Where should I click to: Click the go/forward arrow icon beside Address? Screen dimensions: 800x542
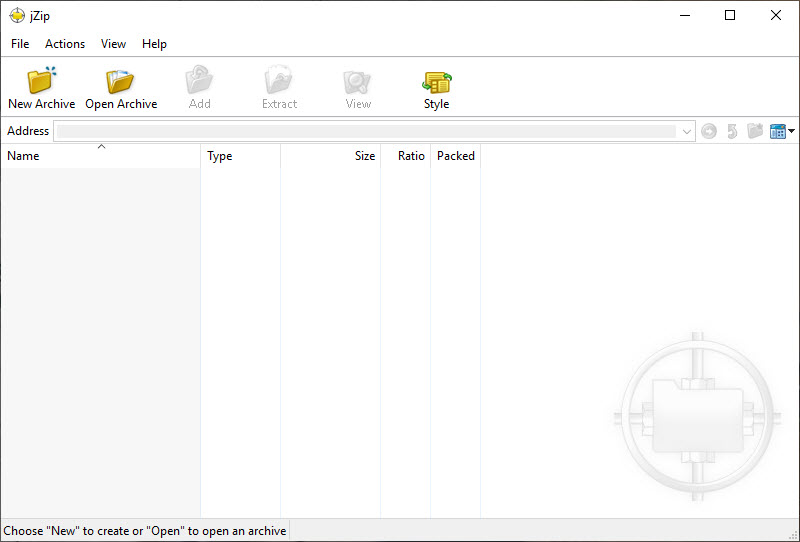[709, 131]
